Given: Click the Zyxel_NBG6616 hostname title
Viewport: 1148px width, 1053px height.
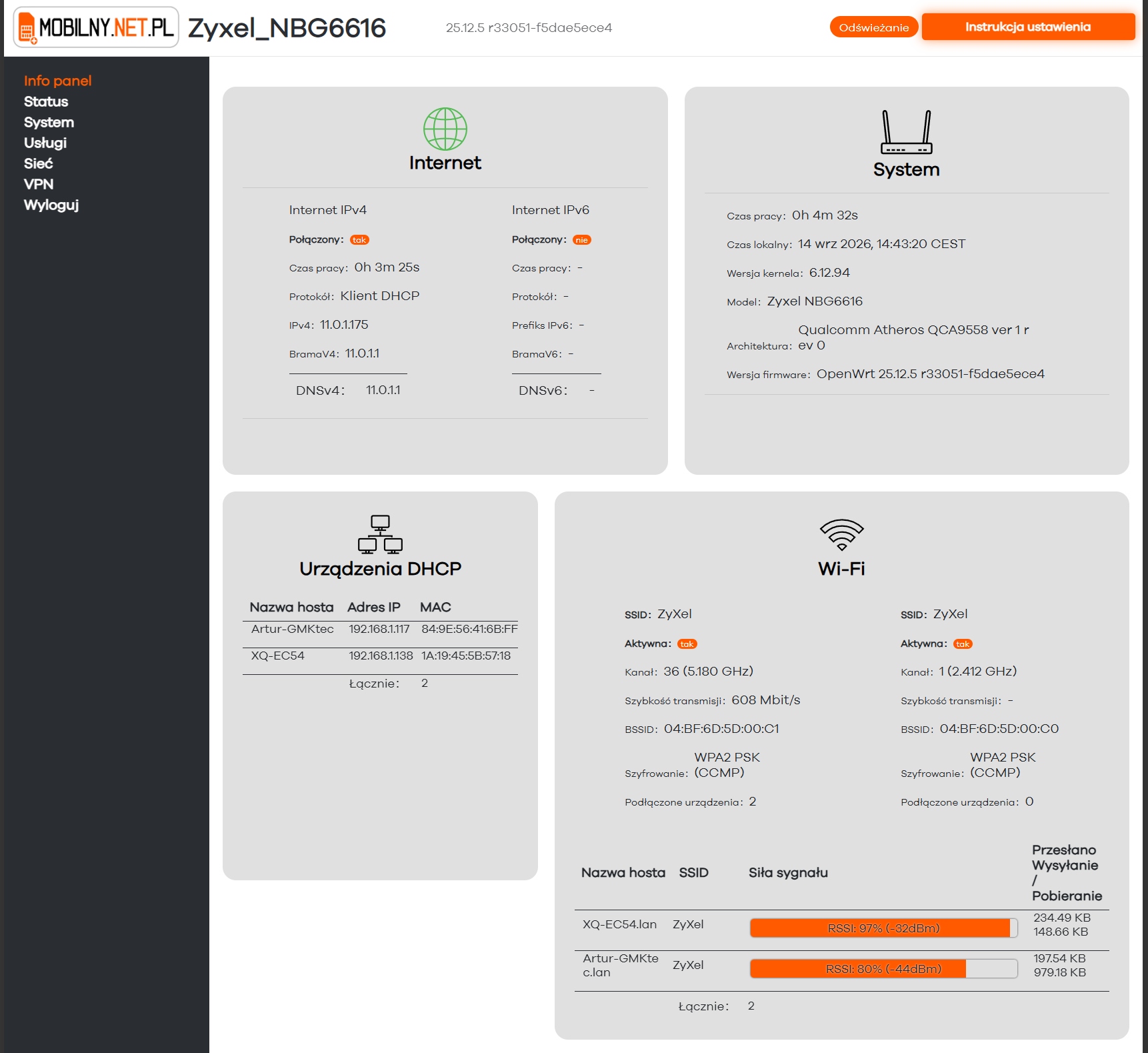Looking at the screenshot, I should click(x=287, y=28).
